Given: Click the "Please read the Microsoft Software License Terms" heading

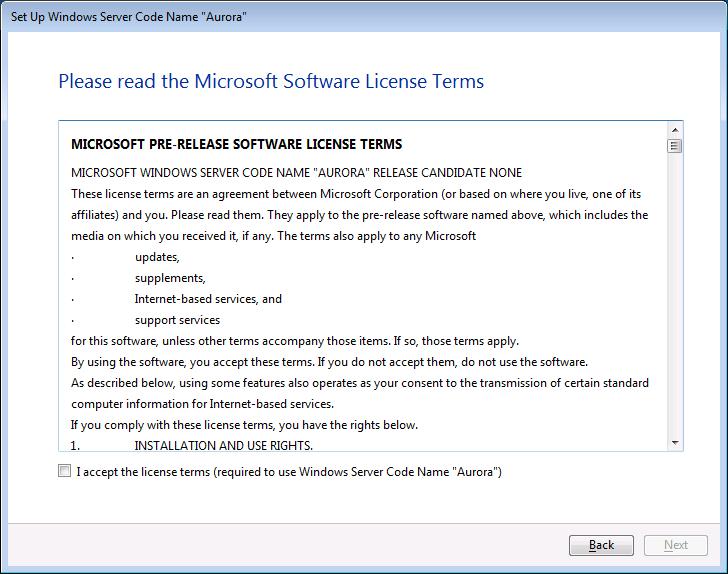Looking at the screenshot, I should 271,81.
